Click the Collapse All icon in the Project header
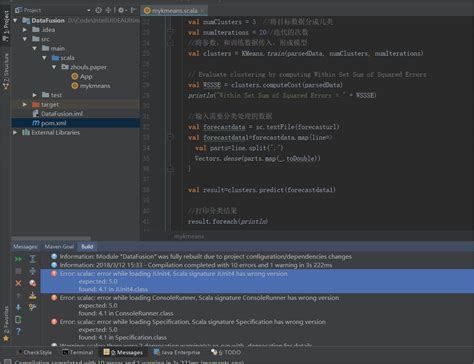The height and width of the screenshot is (364, 474). point(108,10)
